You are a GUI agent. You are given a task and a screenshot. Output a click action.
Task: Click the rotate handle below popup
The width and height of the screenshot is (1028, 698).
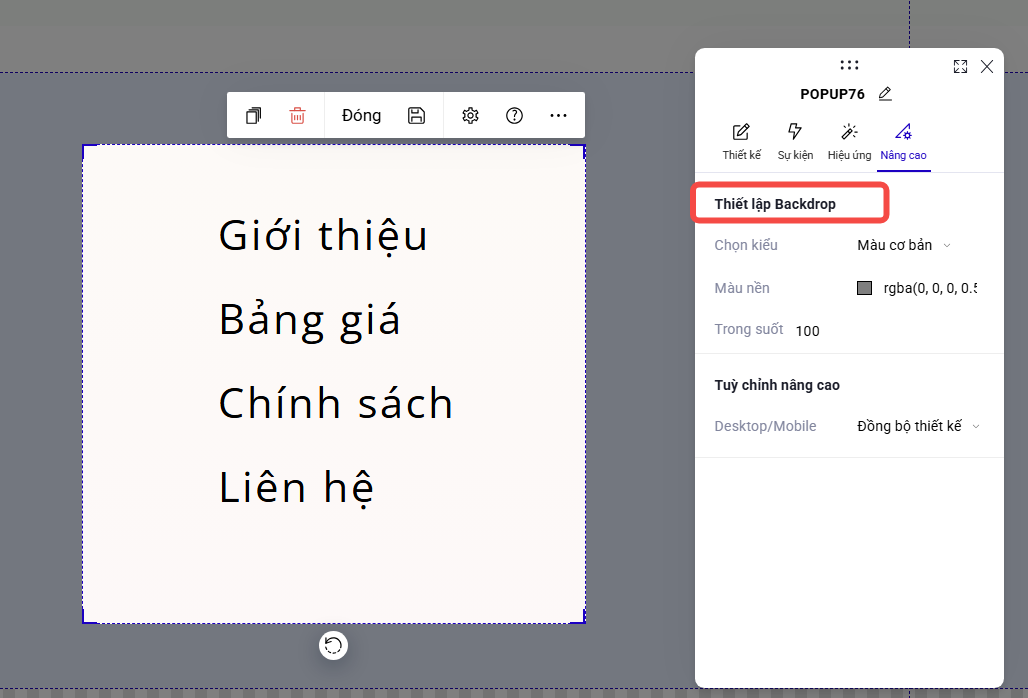click(x=333, y=646)
